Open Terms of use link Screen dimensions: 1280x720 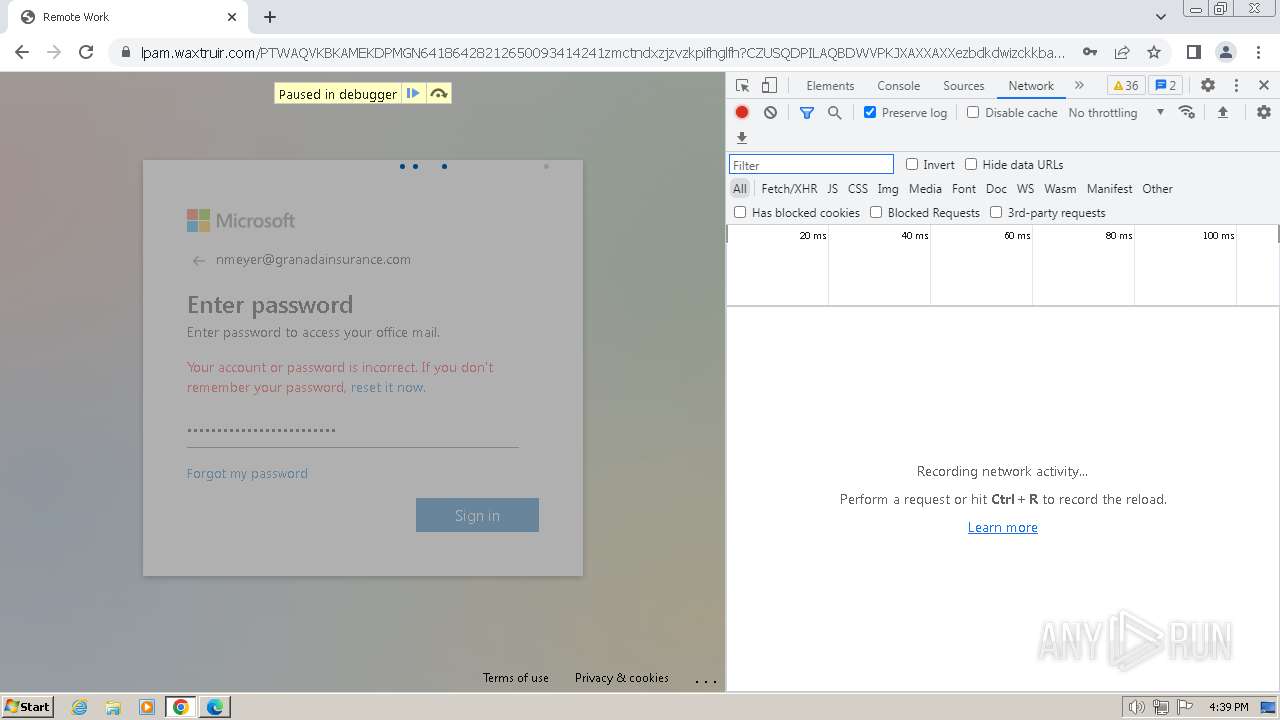[x=516, y=678]
